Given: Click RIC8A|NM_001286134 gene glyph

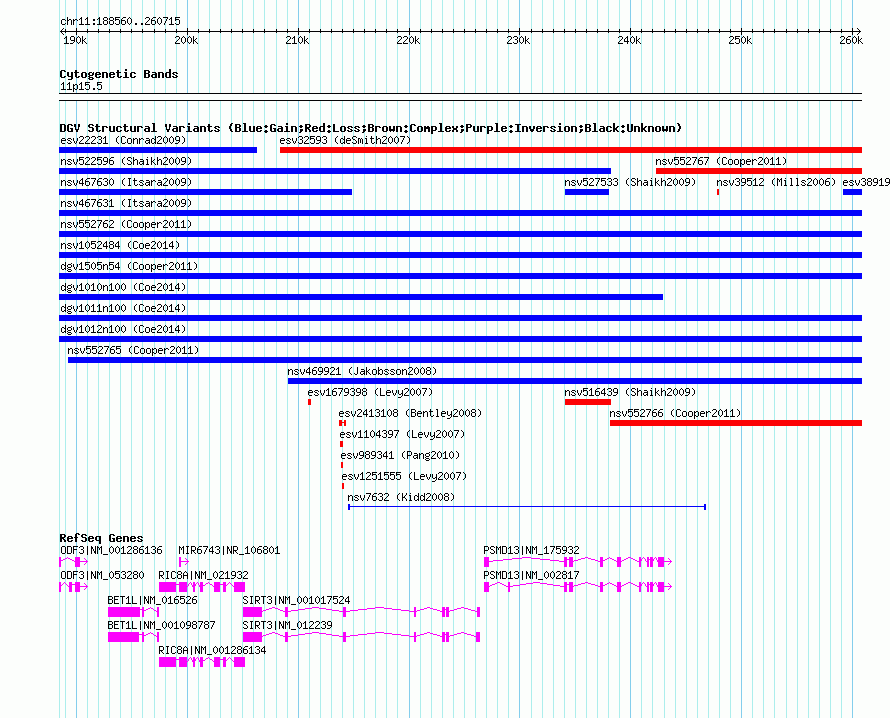Looking at the screenshot, I should [202, 662].
